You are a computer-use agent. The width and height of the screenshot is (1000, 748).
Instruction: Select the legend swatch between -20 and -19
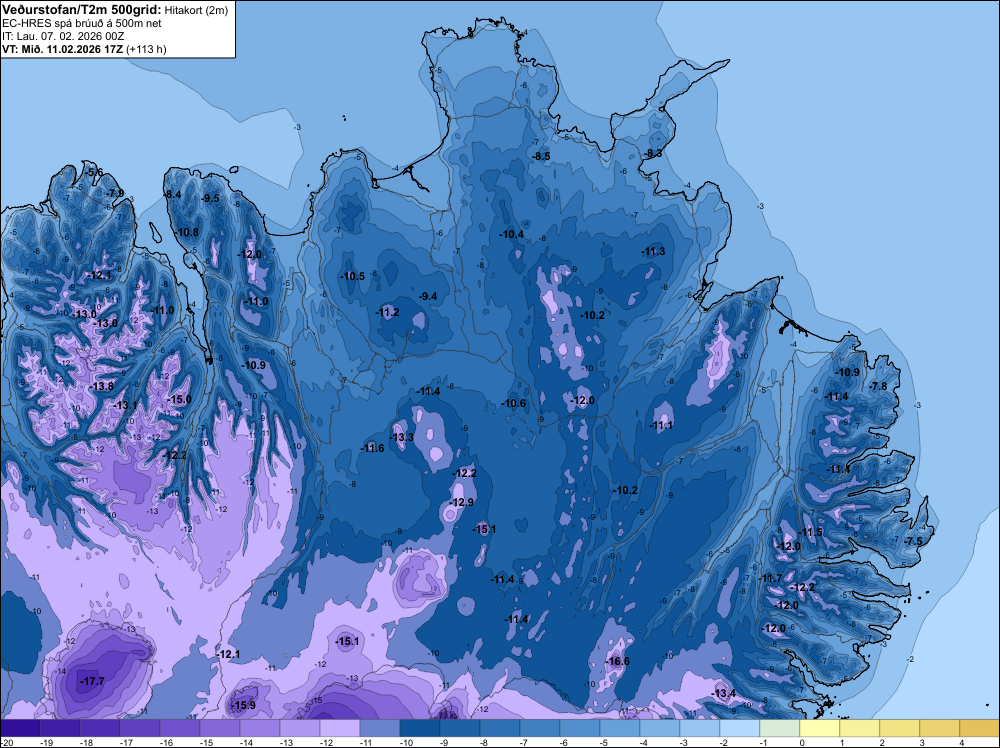(x=20, y=728)
